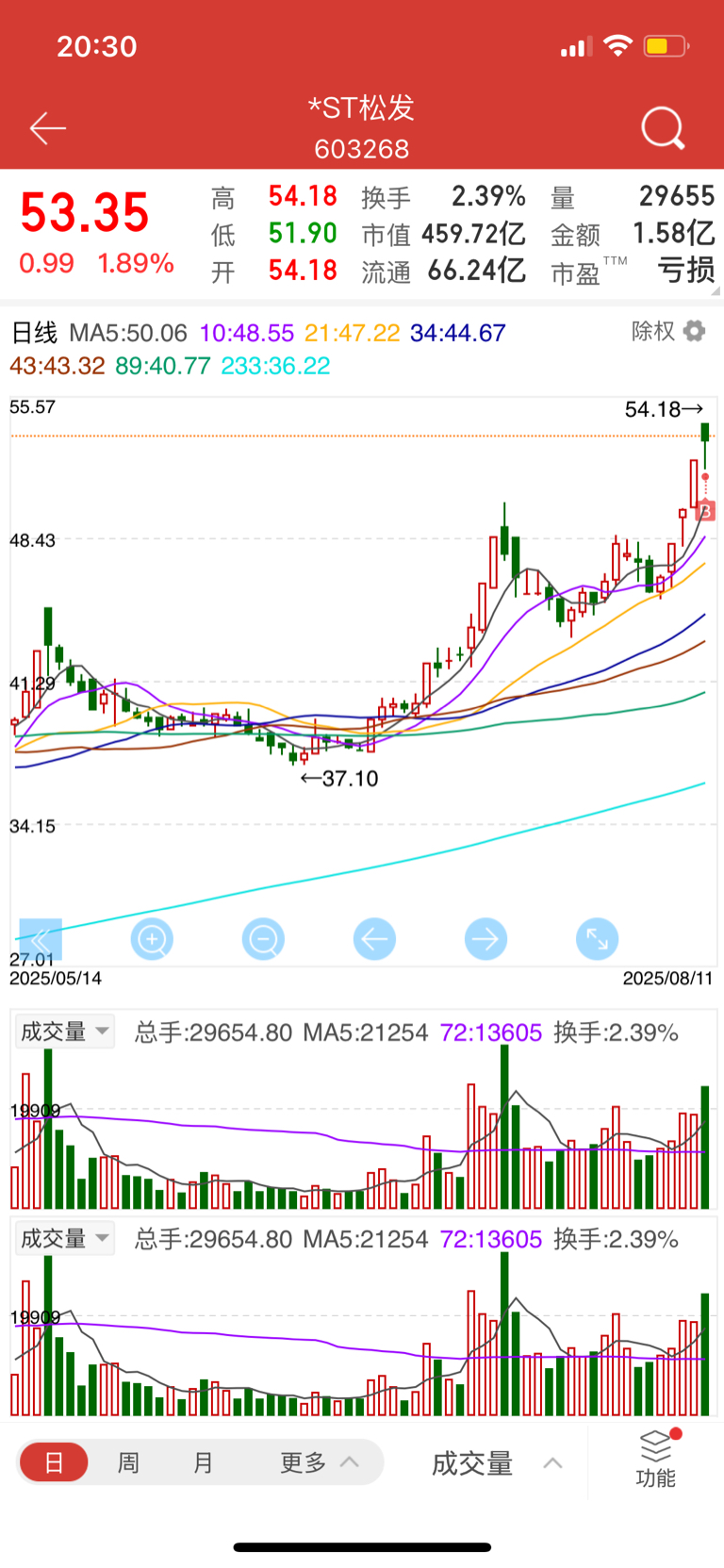The height and width of the screenshot is (1568, 724).
Task: Tap start date 2025/05/14
Action: pyautogui.click(x=56, y=979)
